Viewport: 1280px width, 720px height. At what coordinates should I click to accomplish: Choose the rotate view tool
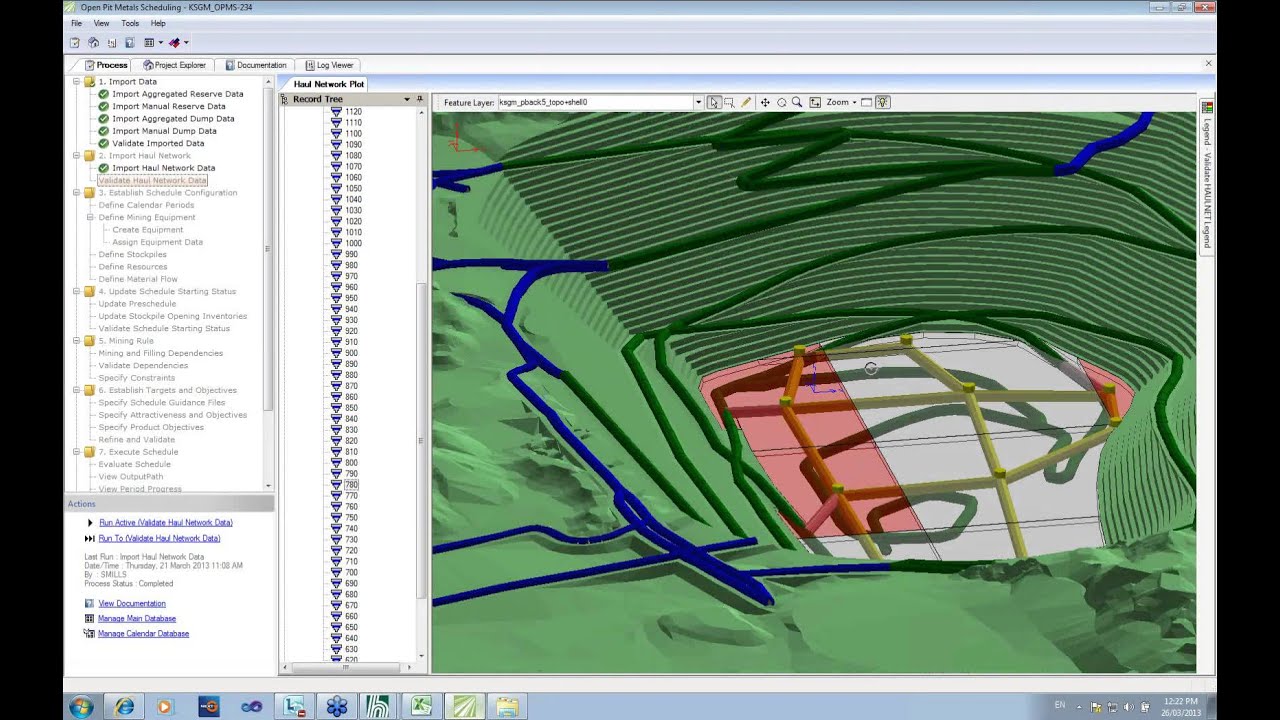click(x=782, y=102)
